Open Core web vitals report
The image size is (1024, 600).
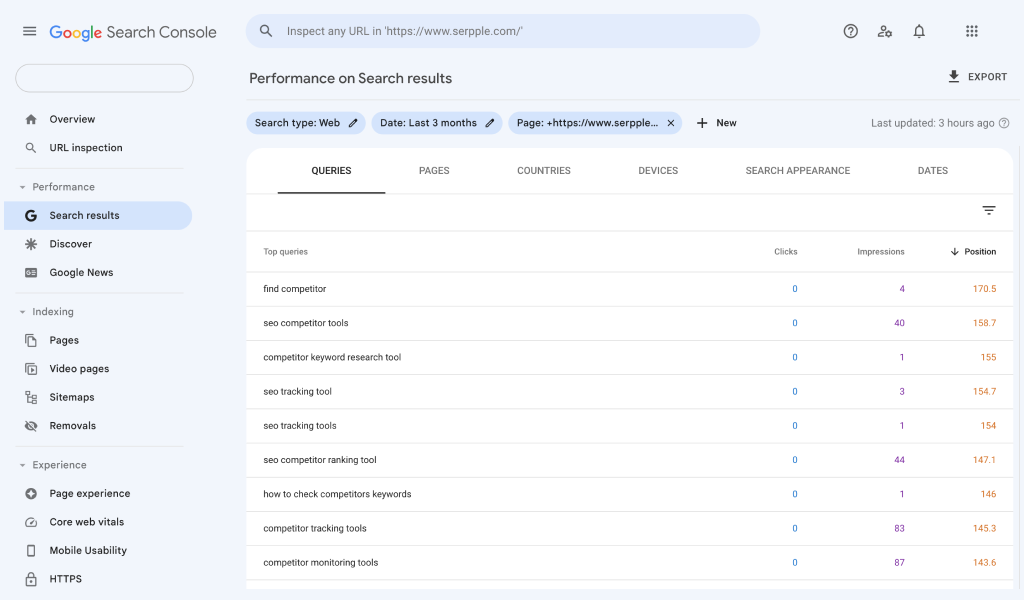[86, 522]
